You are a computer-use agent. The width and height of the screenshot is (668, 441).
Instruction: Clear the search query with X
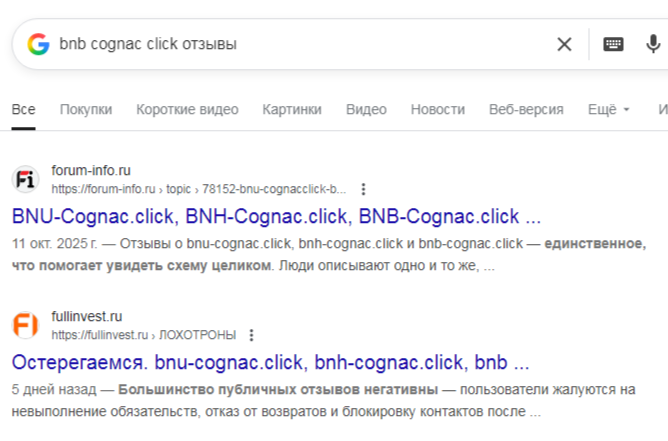(x=564, y=44)
